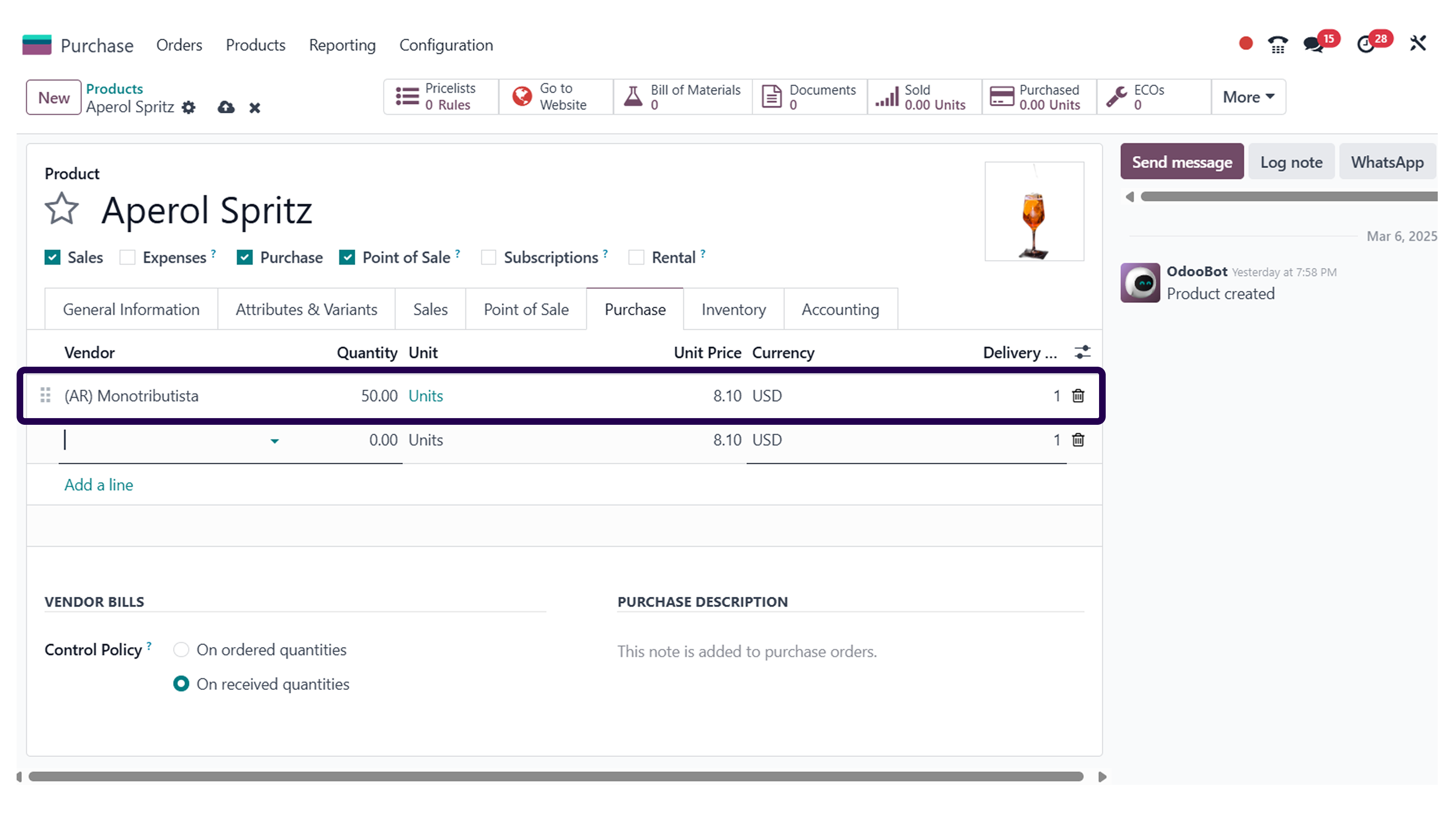Viewport: 1456px width, 828px height.
Task: Enable the Rental checkbox
Action: tap(636, 258)
